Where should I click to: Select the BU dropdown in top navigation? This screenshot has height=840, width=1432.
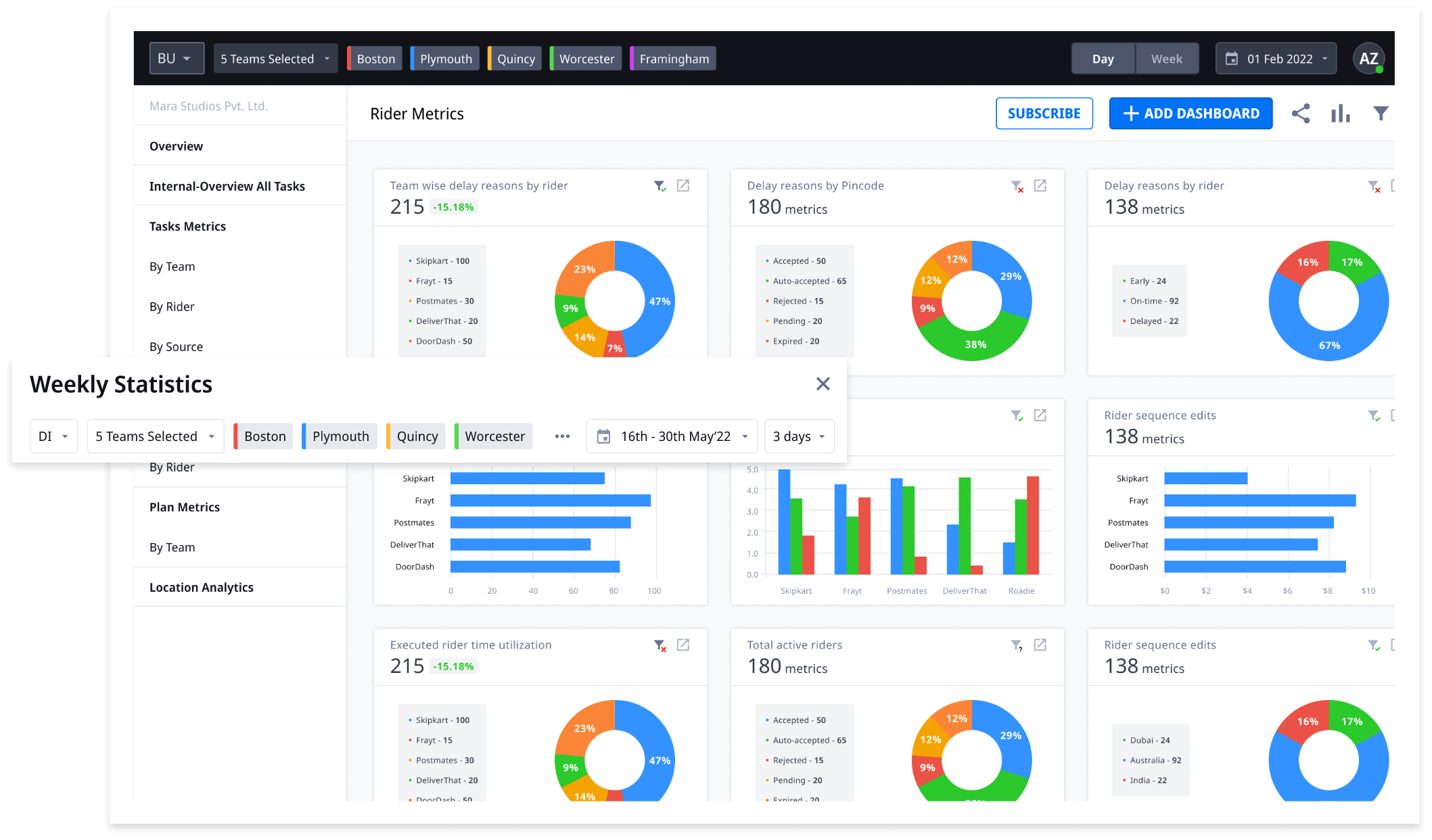click(175, 57)
